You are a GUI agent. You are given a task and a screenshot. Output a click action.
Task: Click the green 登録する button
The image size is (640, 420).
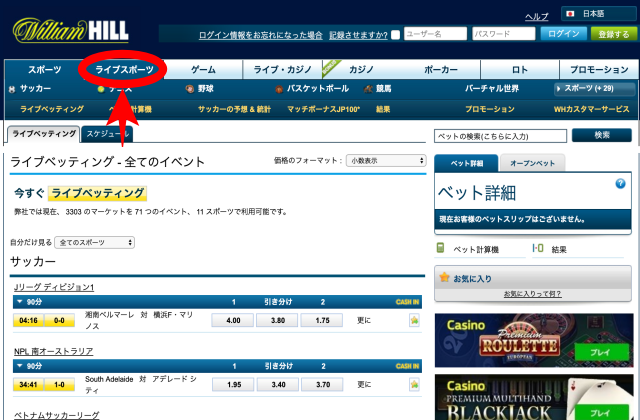[612, 34]
